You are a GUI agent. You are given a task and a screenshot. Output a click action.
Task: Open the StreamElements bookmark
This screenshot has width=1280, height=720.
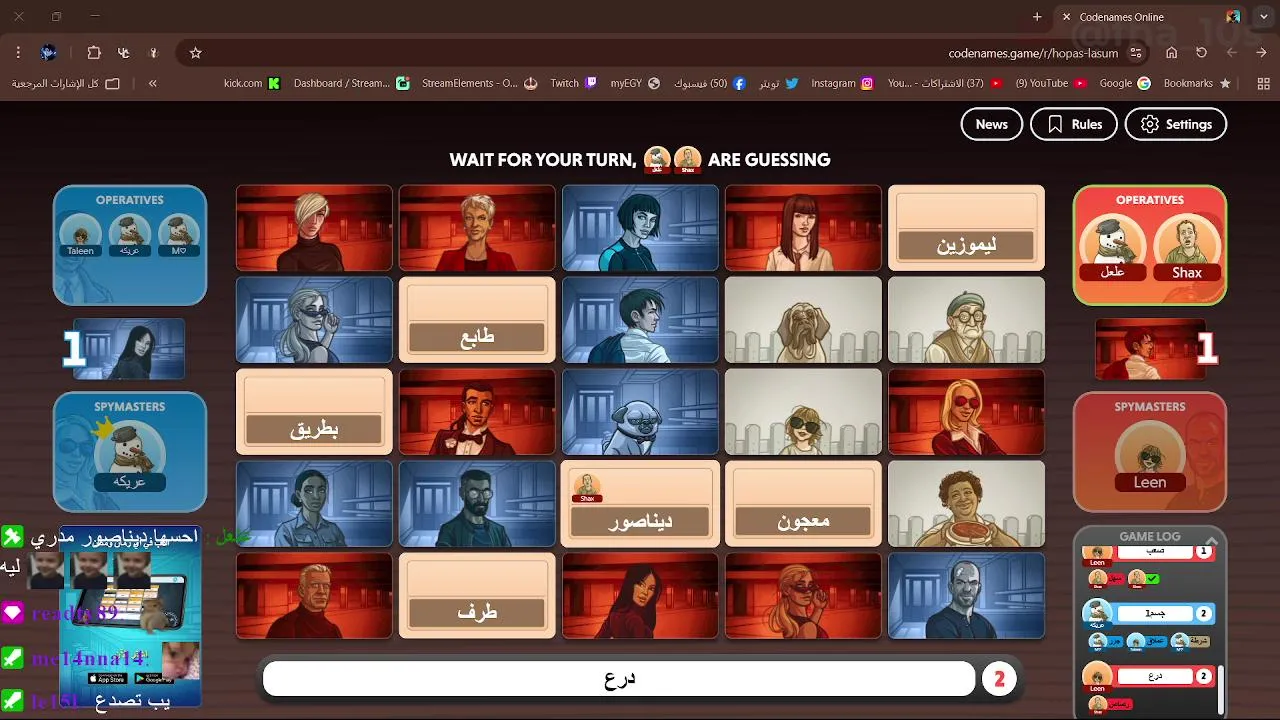tap(480, 83)
